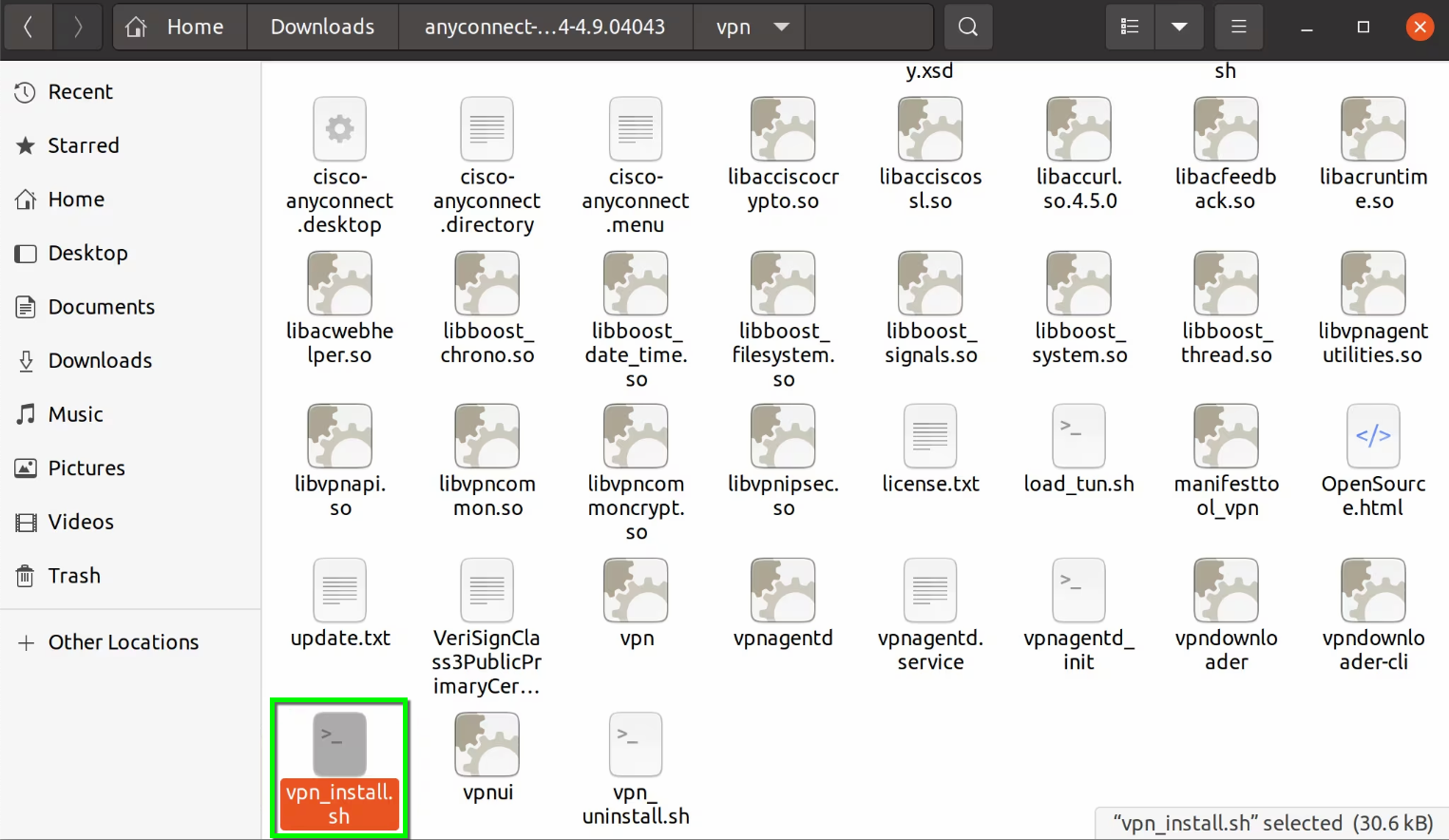Select the vpnagentd.service file

click(x=930, y=591)
